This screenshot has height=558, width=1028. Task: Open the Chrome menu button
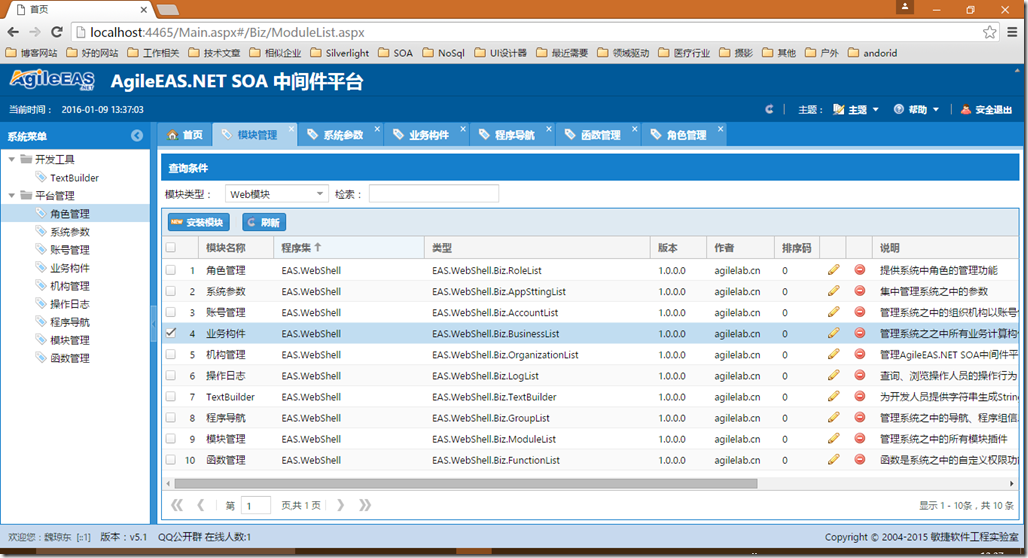[1012, 31]
